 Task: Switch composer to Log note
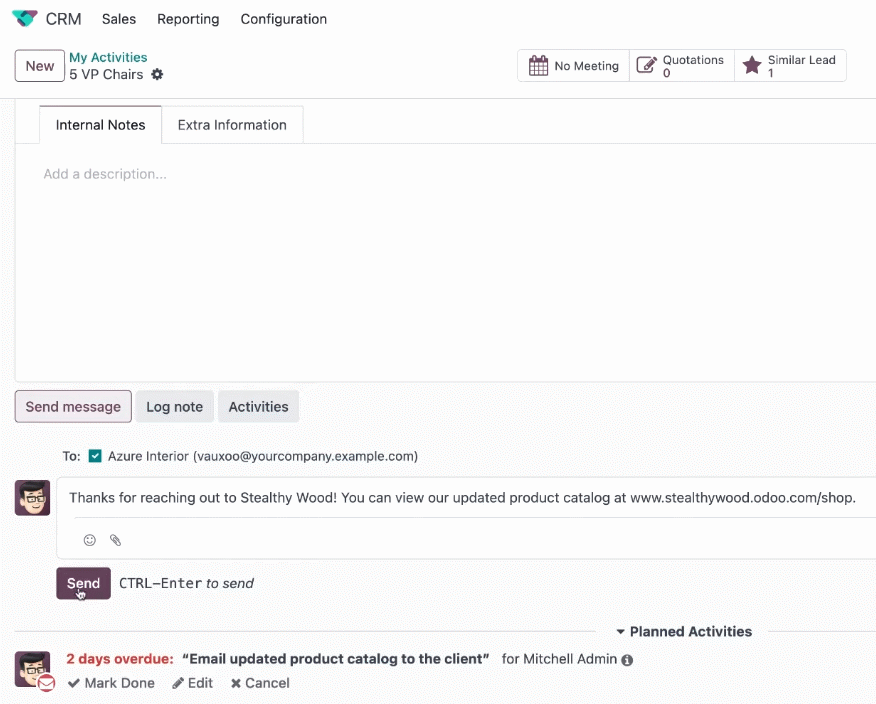coord(174,407)
